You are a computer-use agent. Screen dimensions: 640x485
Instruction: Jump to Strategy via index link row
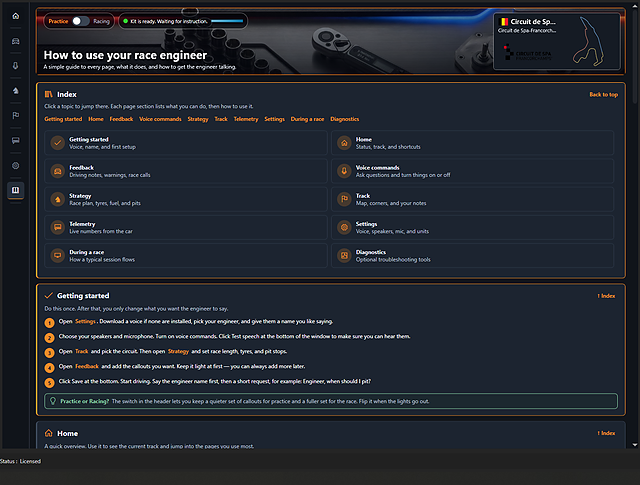[198, 119]
